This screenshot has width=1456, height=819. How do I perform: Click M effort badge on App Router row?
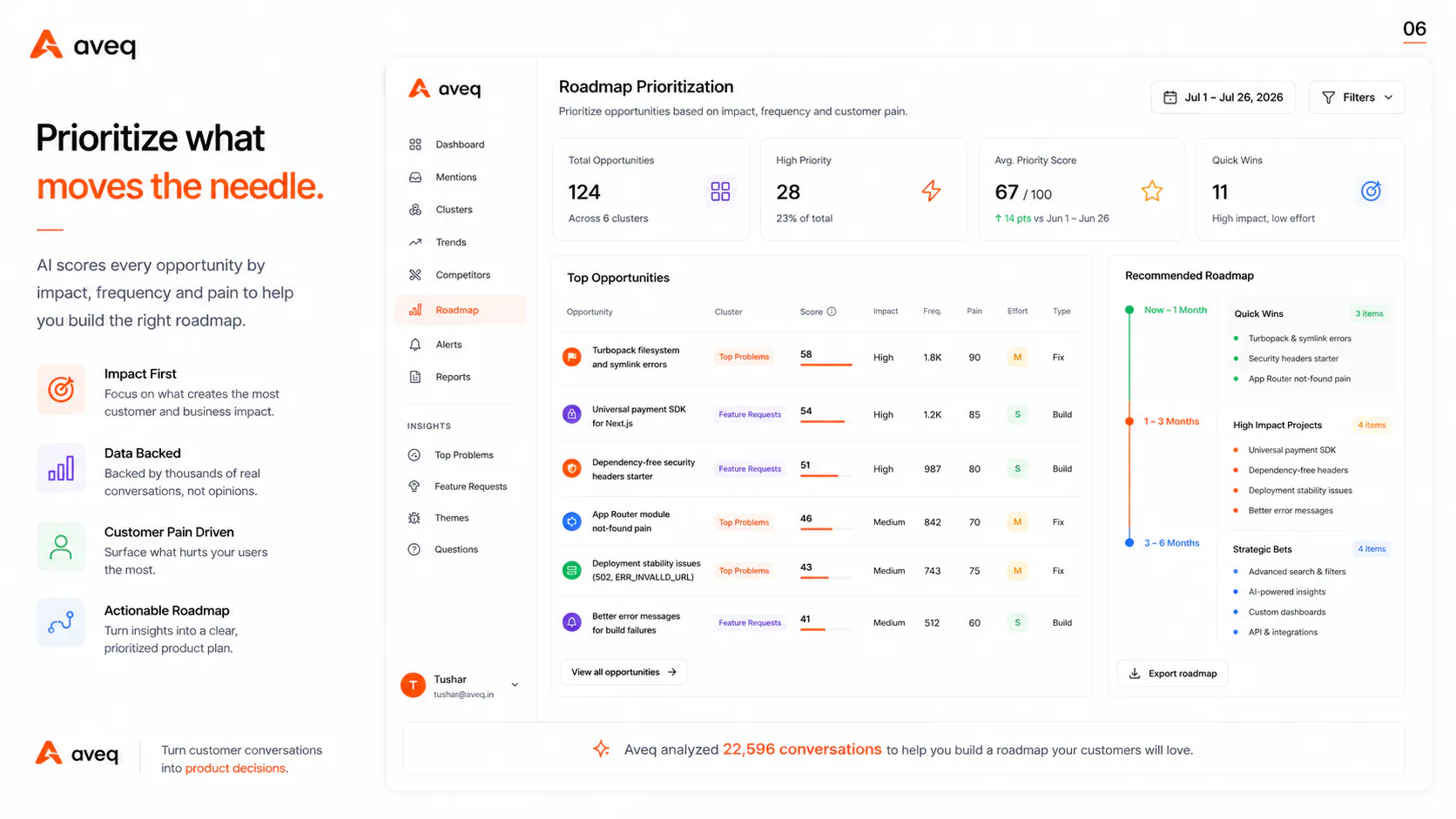(x=1017, y=522)
